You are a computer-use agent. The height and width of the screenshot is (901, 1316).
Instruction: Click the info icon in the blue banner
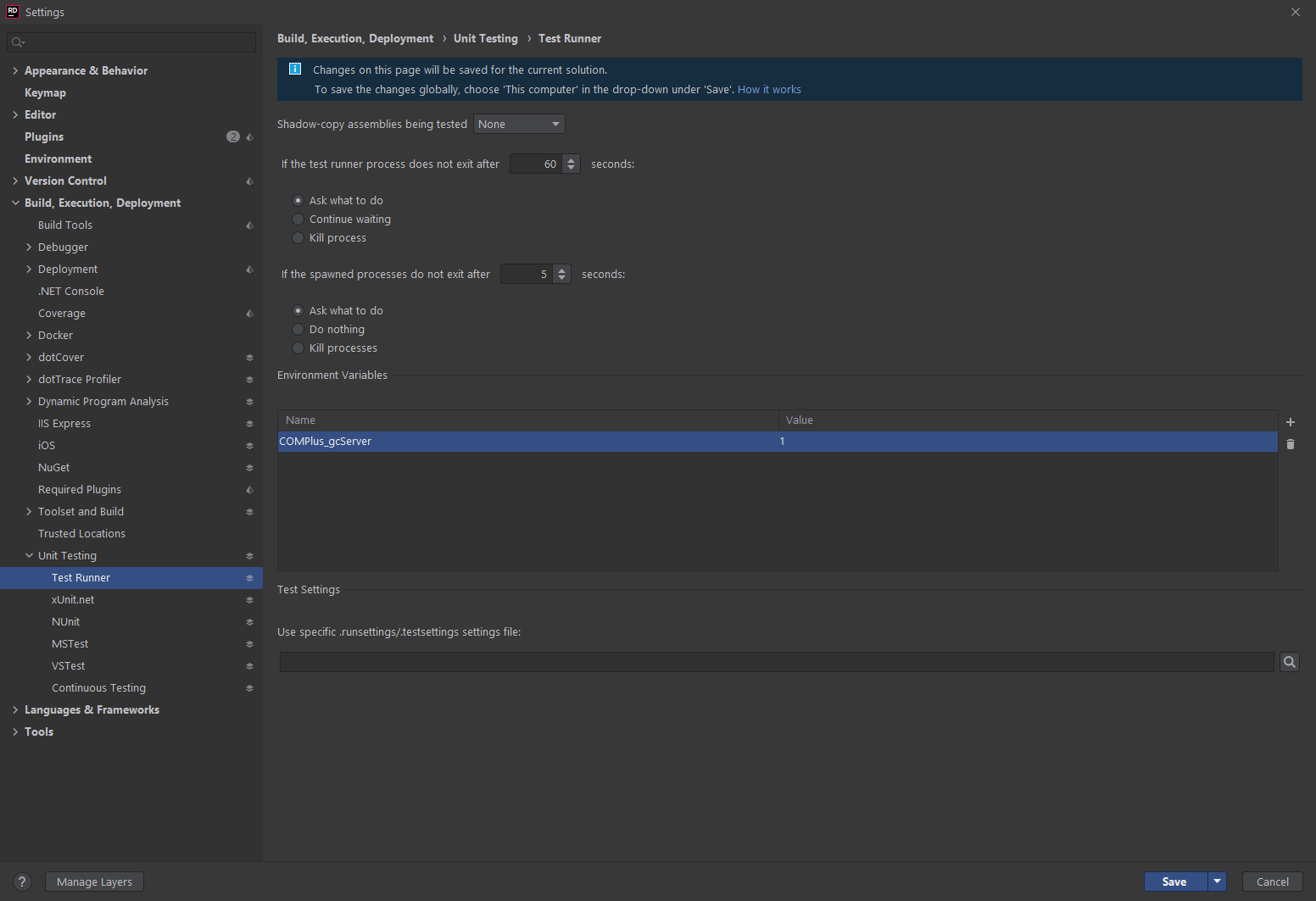(295, 70)
